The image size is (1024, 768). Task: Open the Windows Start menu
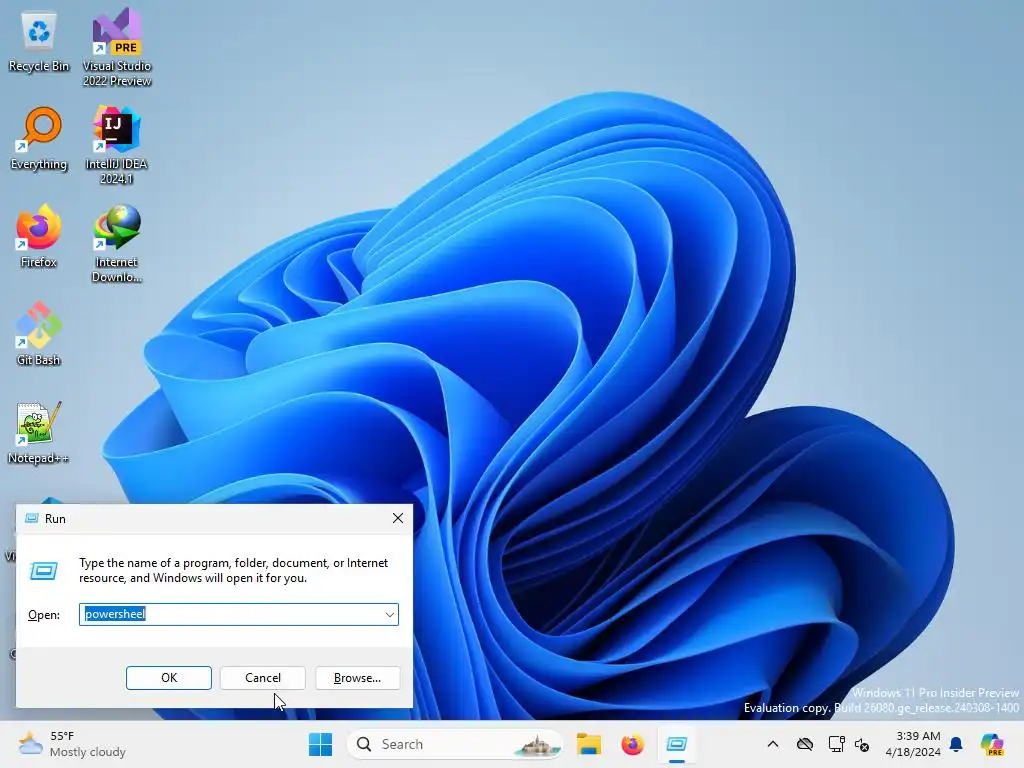click(x=320, y=744)
